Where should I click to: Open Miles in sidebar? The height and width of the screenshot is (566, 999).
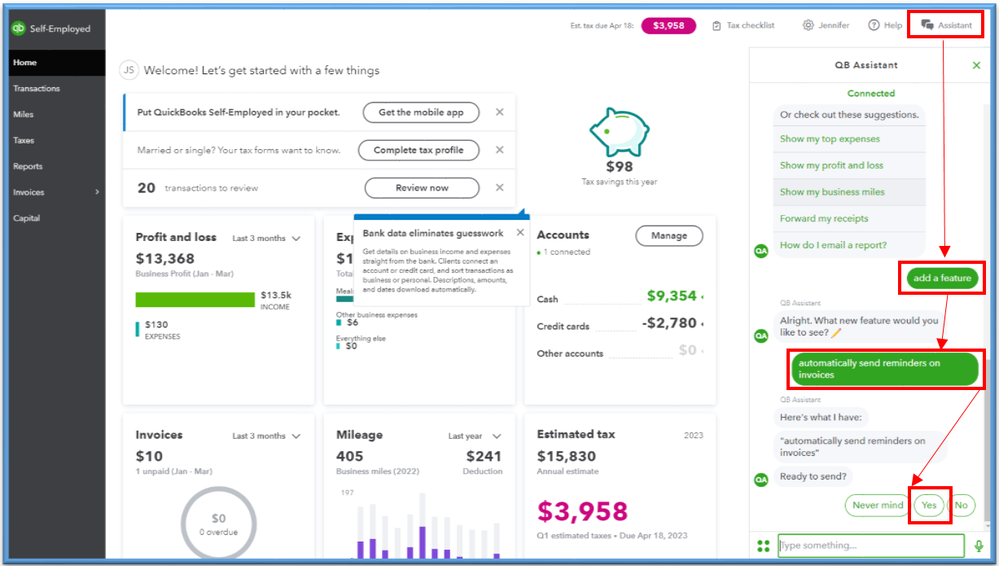click(57, 114)
